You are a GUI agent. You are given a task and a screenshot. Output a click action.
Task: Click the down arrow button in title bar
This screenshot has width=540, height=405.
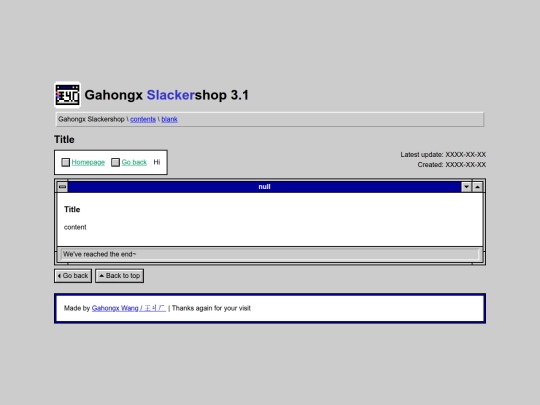[466, 187]
